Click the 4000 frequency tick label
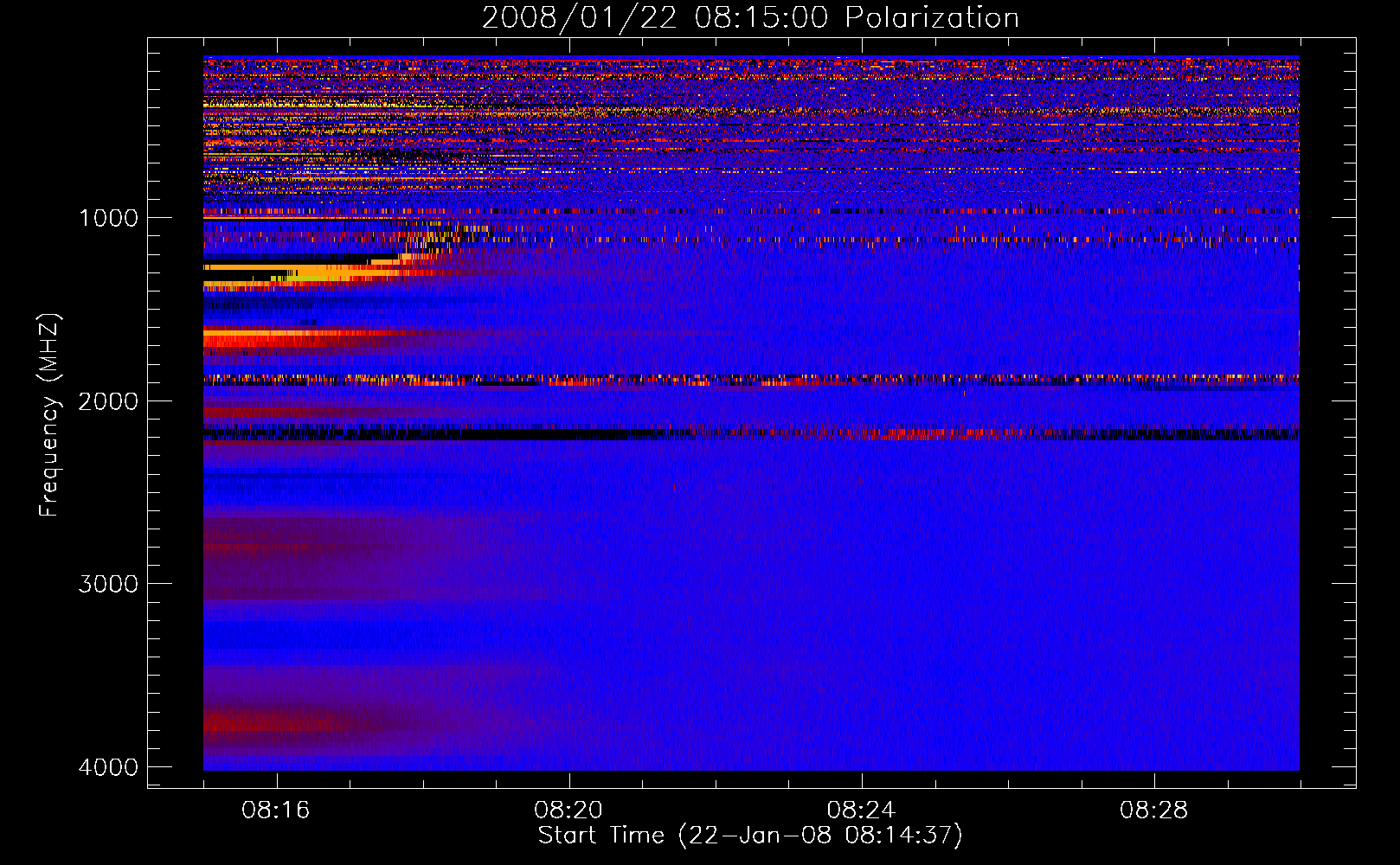1400x865 pixels. [109, 767]
